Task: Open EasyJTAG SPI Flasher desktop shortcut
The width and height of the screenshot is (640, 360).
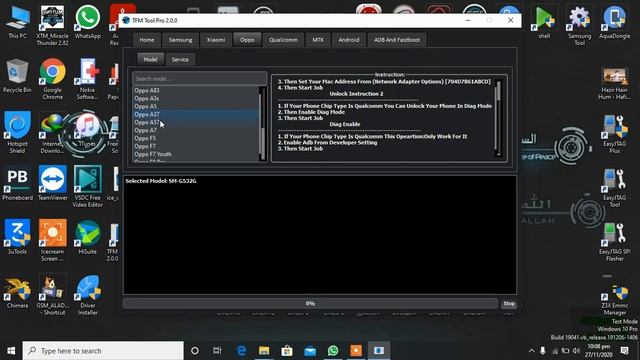Action: click(x=614, y=242)
